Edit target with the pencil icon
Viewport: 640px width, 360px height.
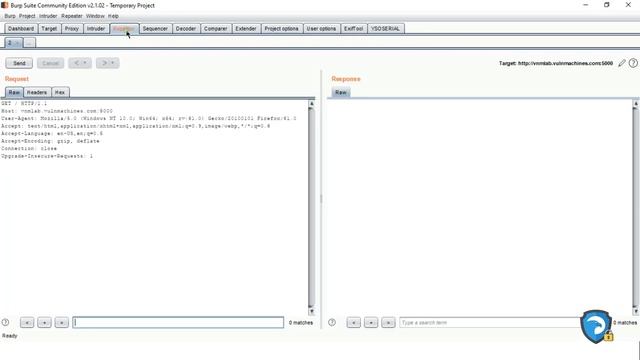coord(622,63)
